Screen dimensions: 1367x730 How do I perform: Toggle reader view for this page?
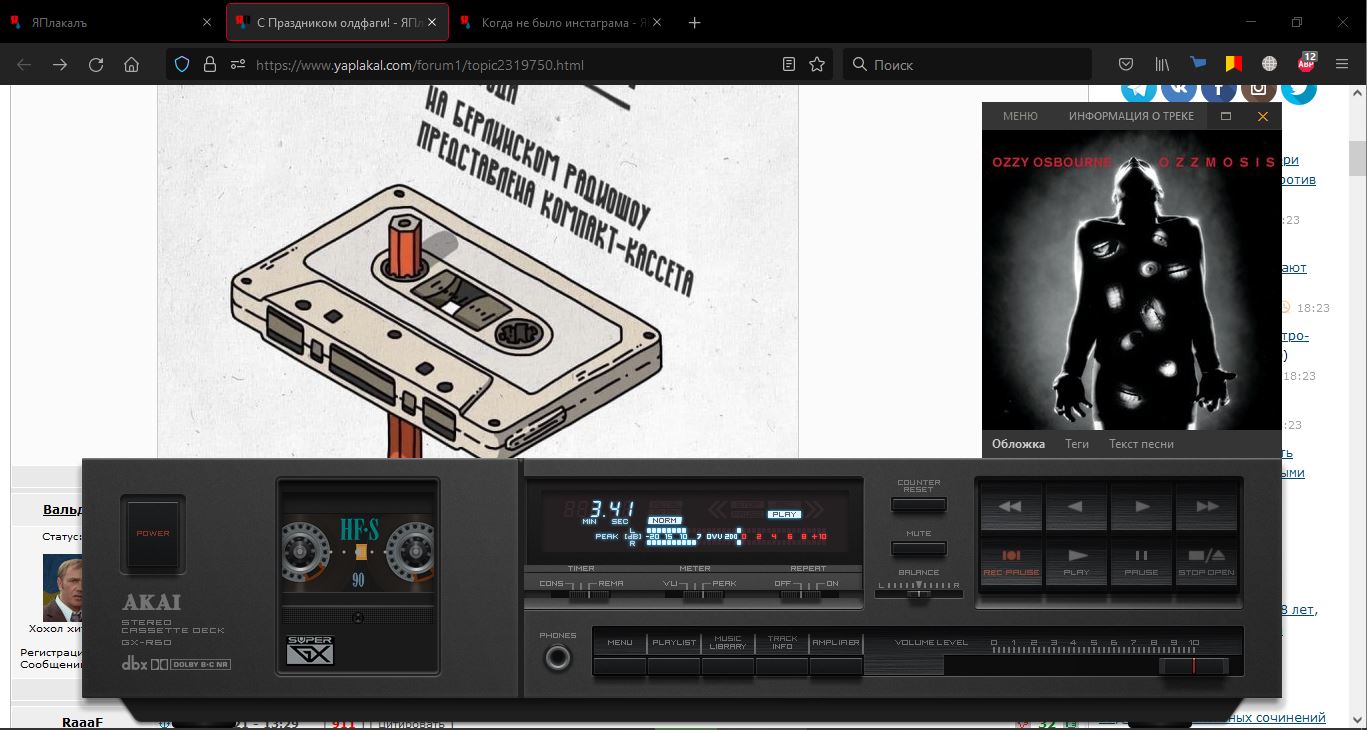pyautogui.click(x=789, y=64)
